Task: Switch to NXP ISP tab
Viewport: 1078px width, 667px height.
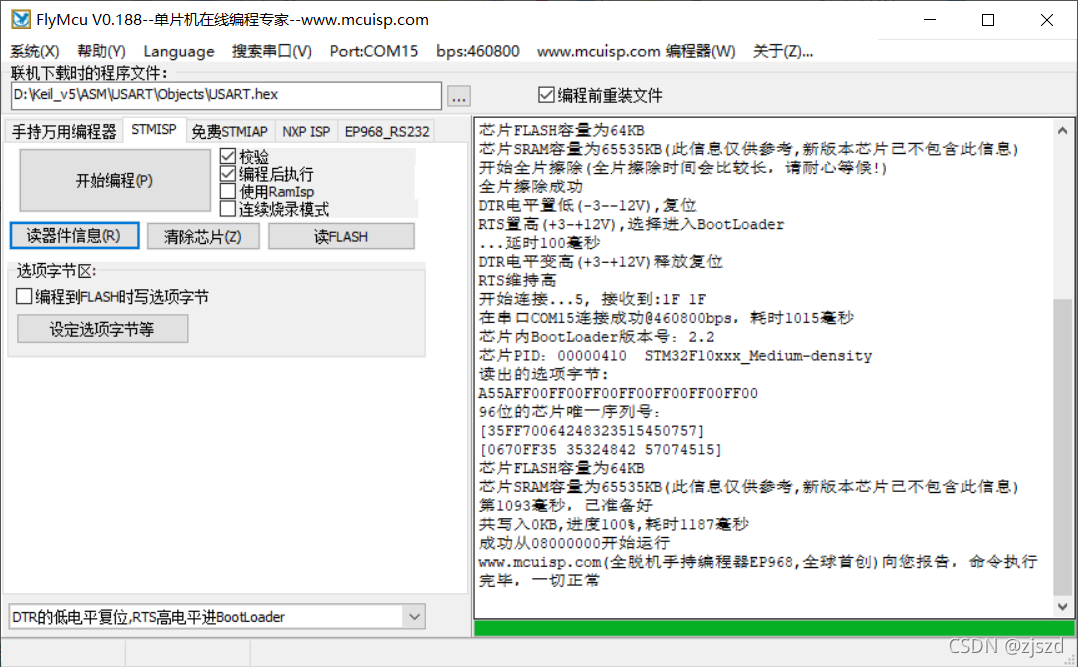Action: [x=306, y=131]
